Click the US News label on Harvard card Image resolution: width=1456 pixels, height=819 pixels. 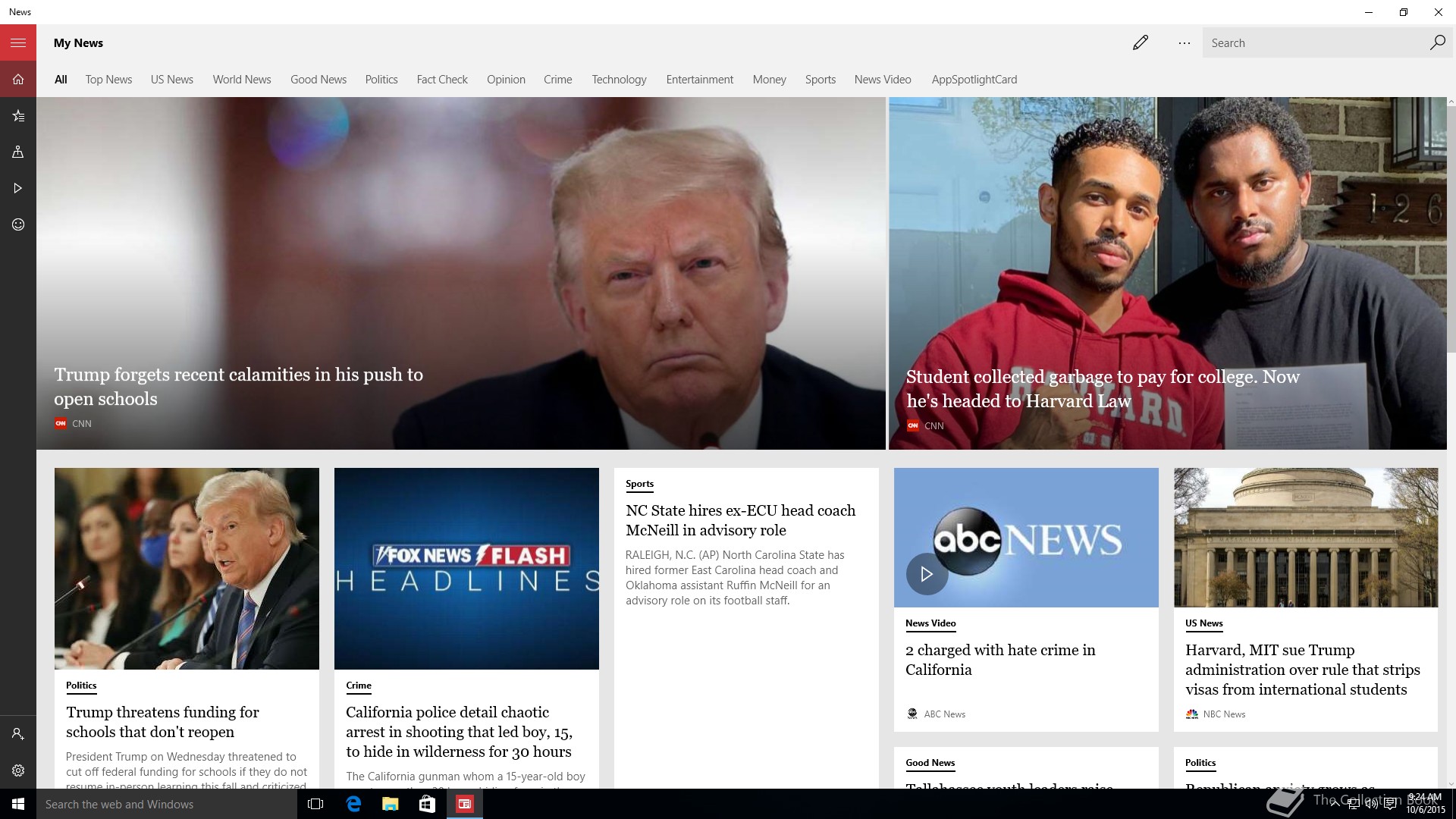[x=1204, y=623]
